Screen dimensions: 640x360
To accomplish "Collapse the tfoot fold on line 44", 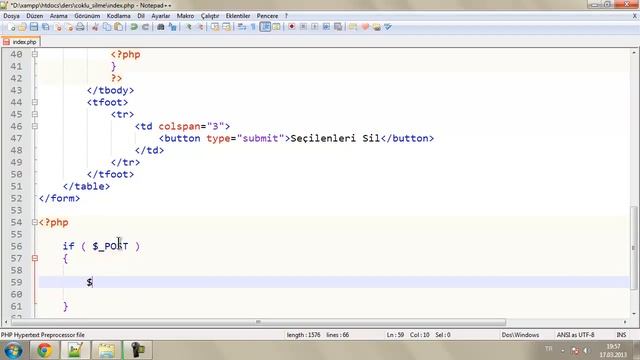I will [35, 102].
